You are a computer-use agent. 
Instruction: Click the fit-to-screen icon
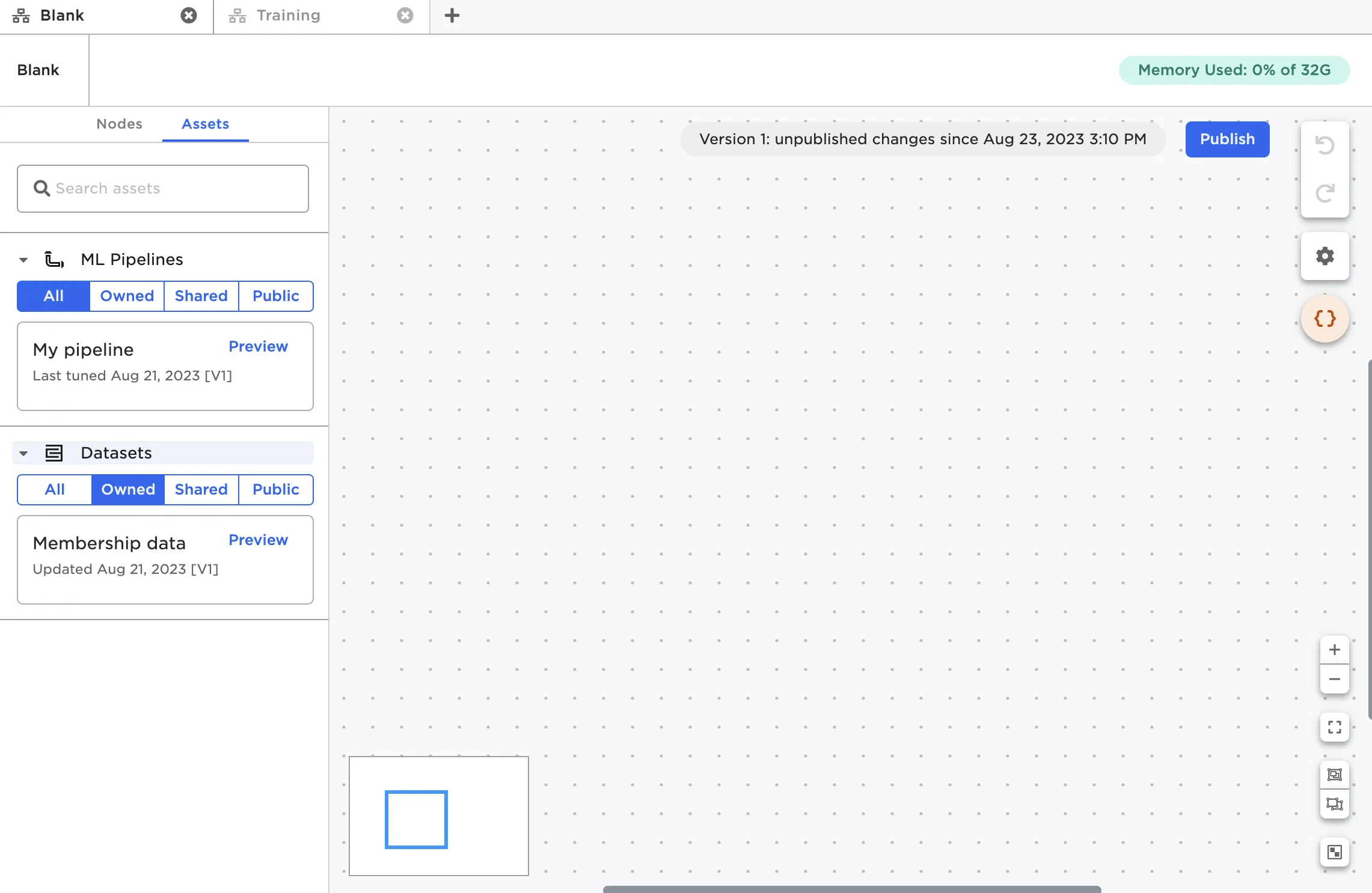point(1334,727)
